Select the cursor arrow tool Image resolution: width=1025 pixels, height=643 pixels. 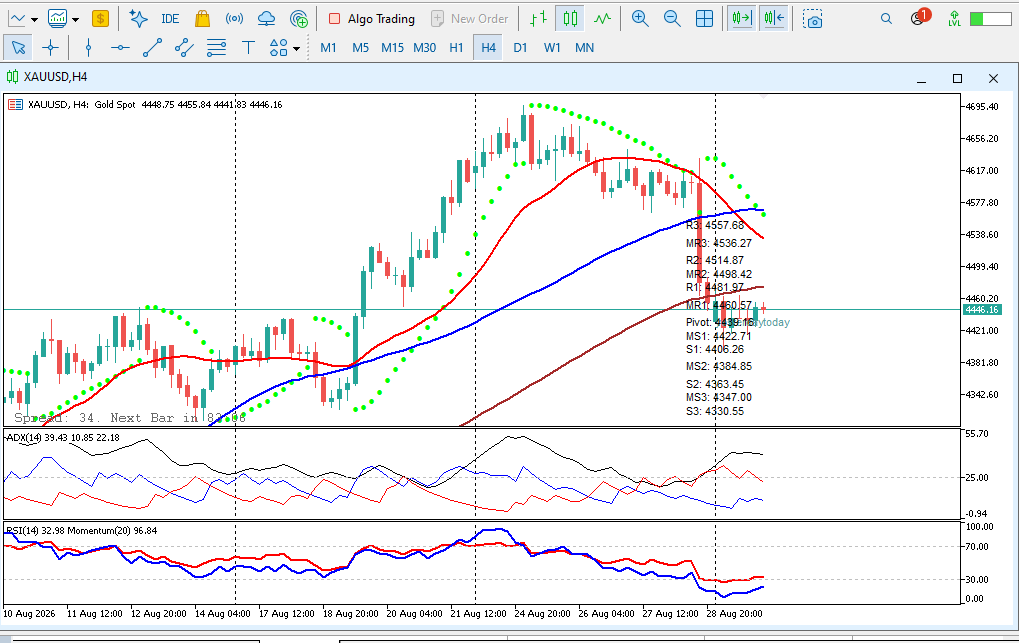pos(18,48)
